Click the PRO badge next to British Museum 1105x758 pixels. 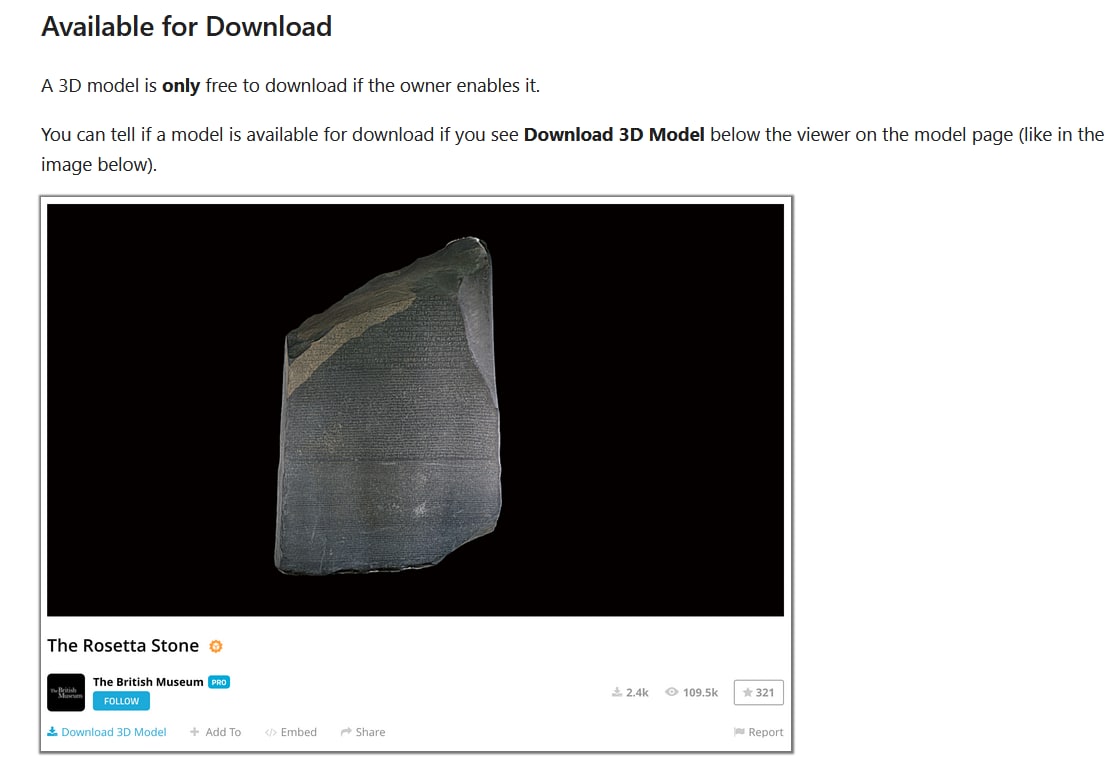point(219,682)
